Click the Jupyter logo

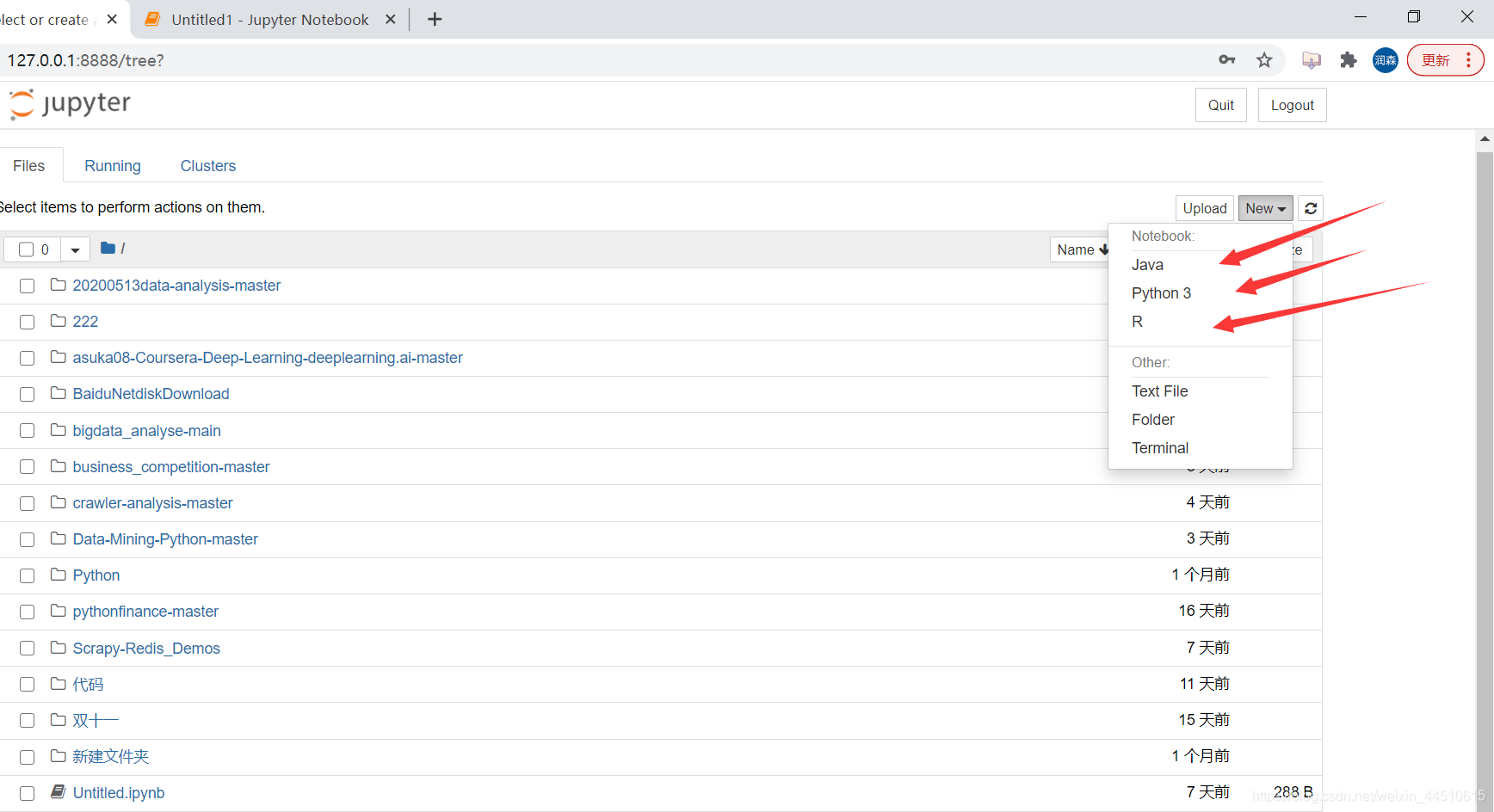[70, 104]
